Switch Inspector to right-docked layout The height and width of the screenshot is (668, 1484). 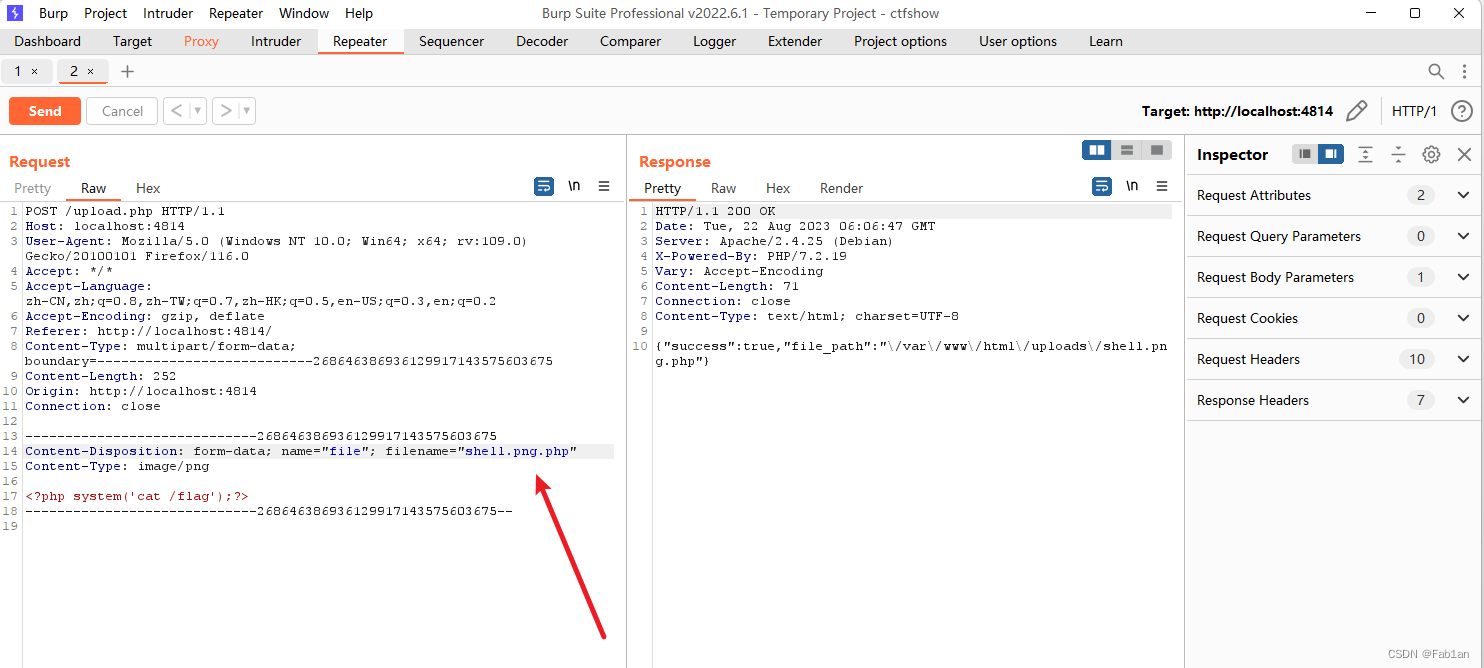pyautogui.click(x=1331, y=154)
